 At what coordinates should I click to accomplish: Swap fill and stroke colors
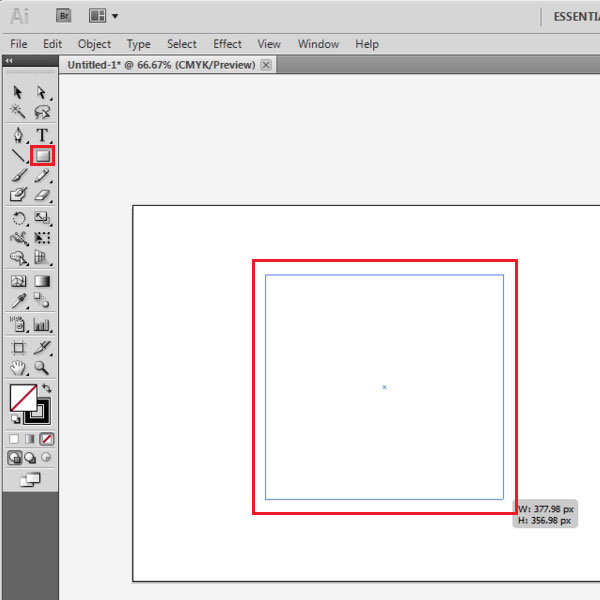pyautogui.click(x=47, y=388)
